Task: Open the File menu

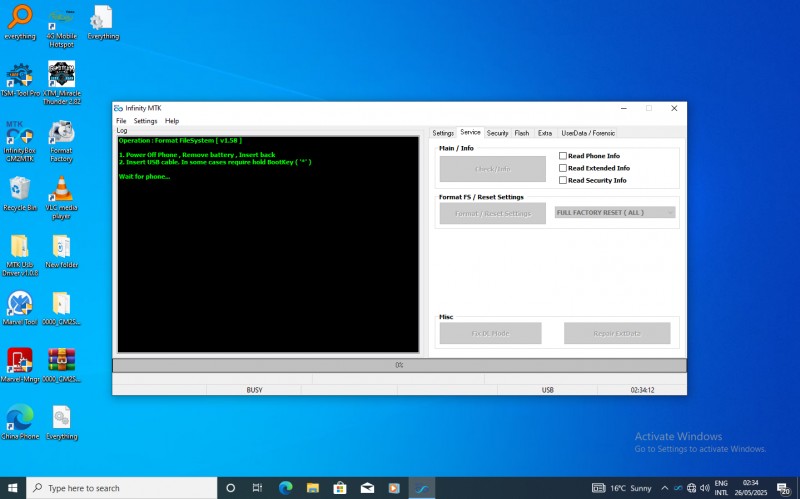Action: [x=121, y=121]
